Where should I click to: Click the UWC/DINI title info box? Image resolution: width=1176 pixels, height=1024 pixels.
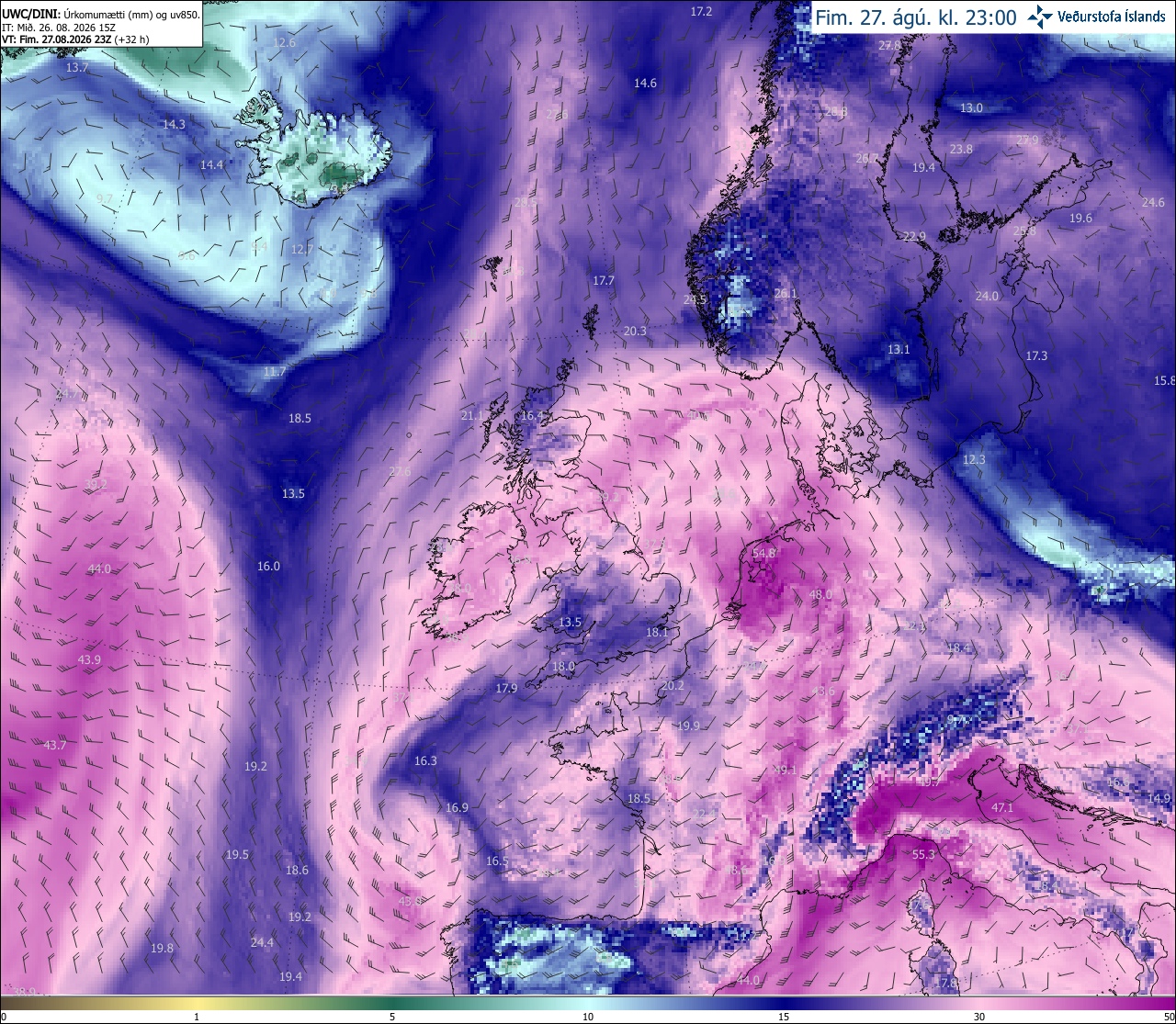101,24
